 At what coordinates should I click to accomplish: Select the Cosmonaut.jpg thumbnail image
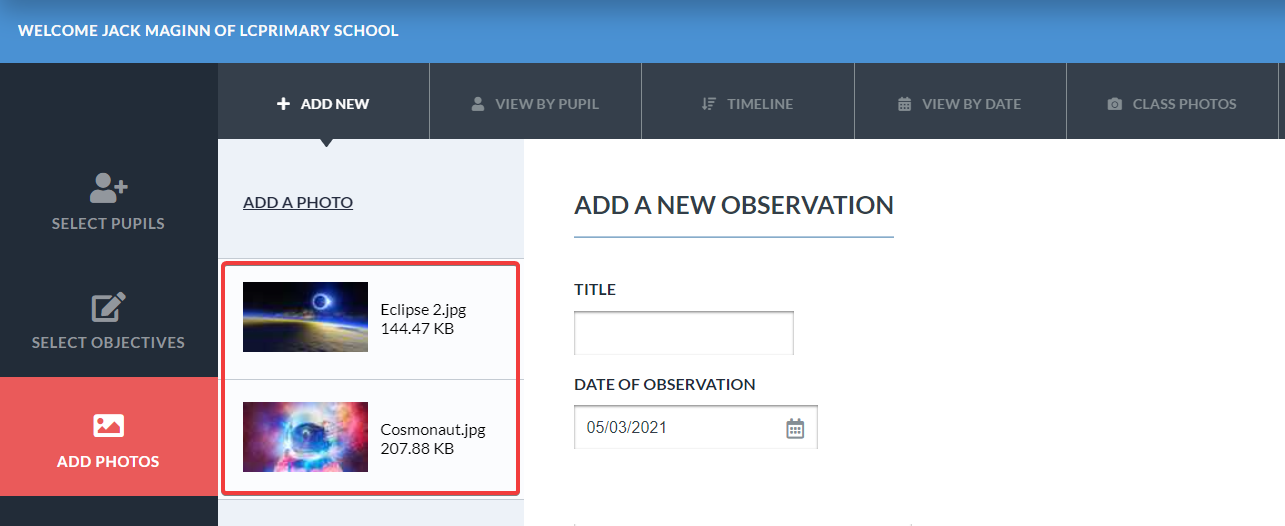tap(305, 437)
